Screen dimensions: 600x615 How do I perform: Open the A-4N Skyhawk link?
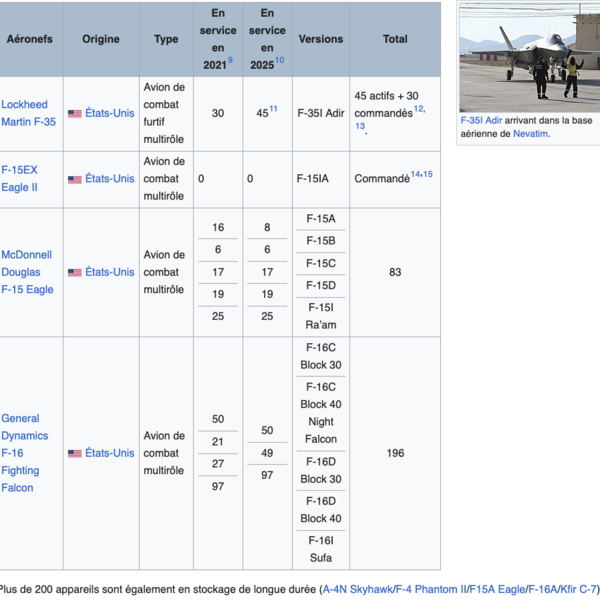coord(357,590)
